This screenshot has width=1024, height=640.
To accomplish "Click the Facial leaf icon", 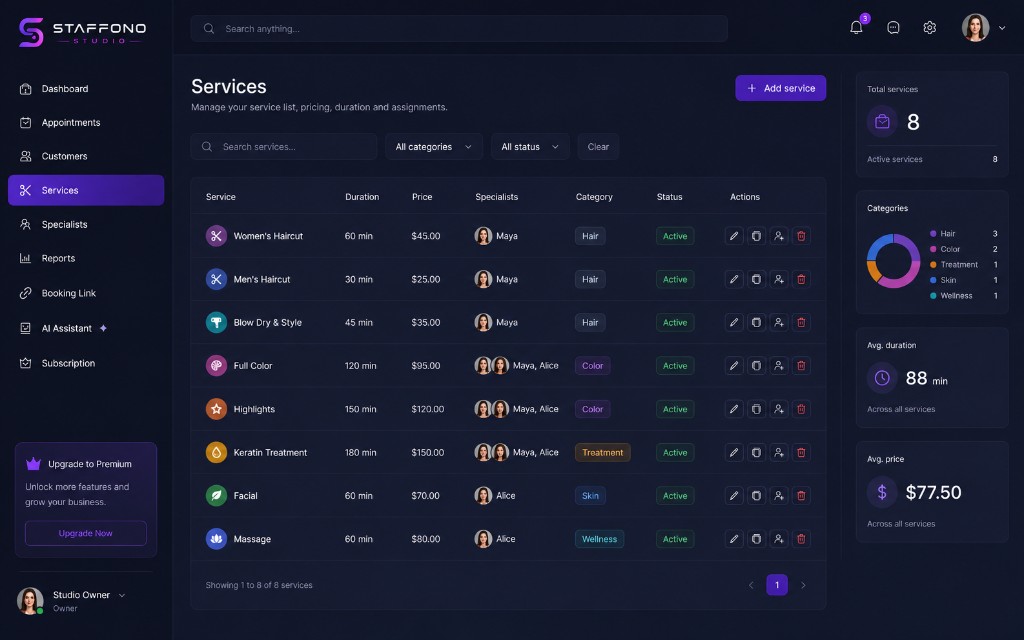I will [x=216, y=496].
